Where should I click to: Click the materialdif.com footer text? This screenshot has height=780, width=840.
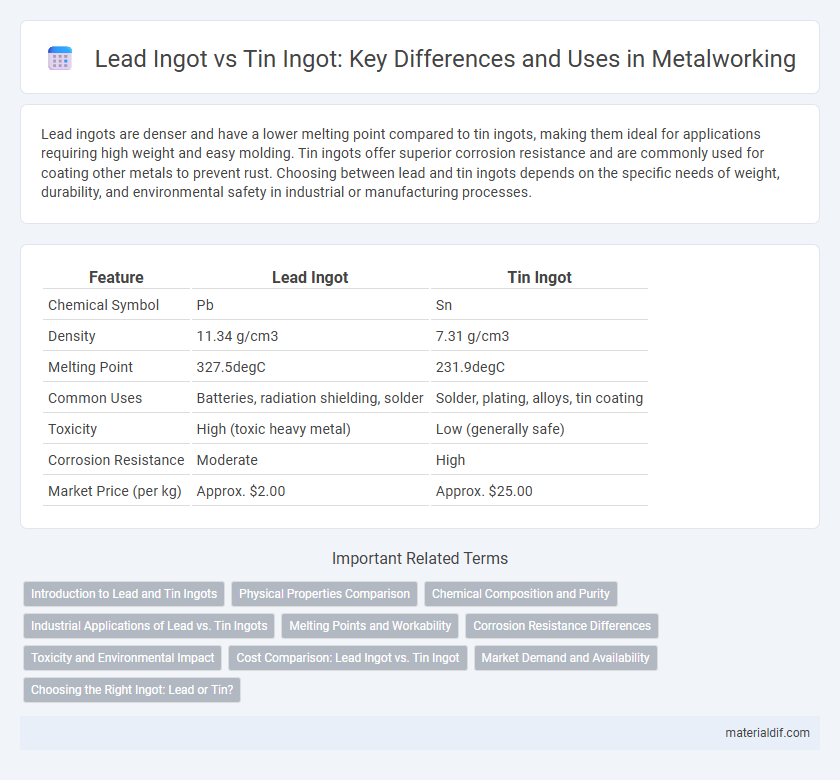pos(767,733)
